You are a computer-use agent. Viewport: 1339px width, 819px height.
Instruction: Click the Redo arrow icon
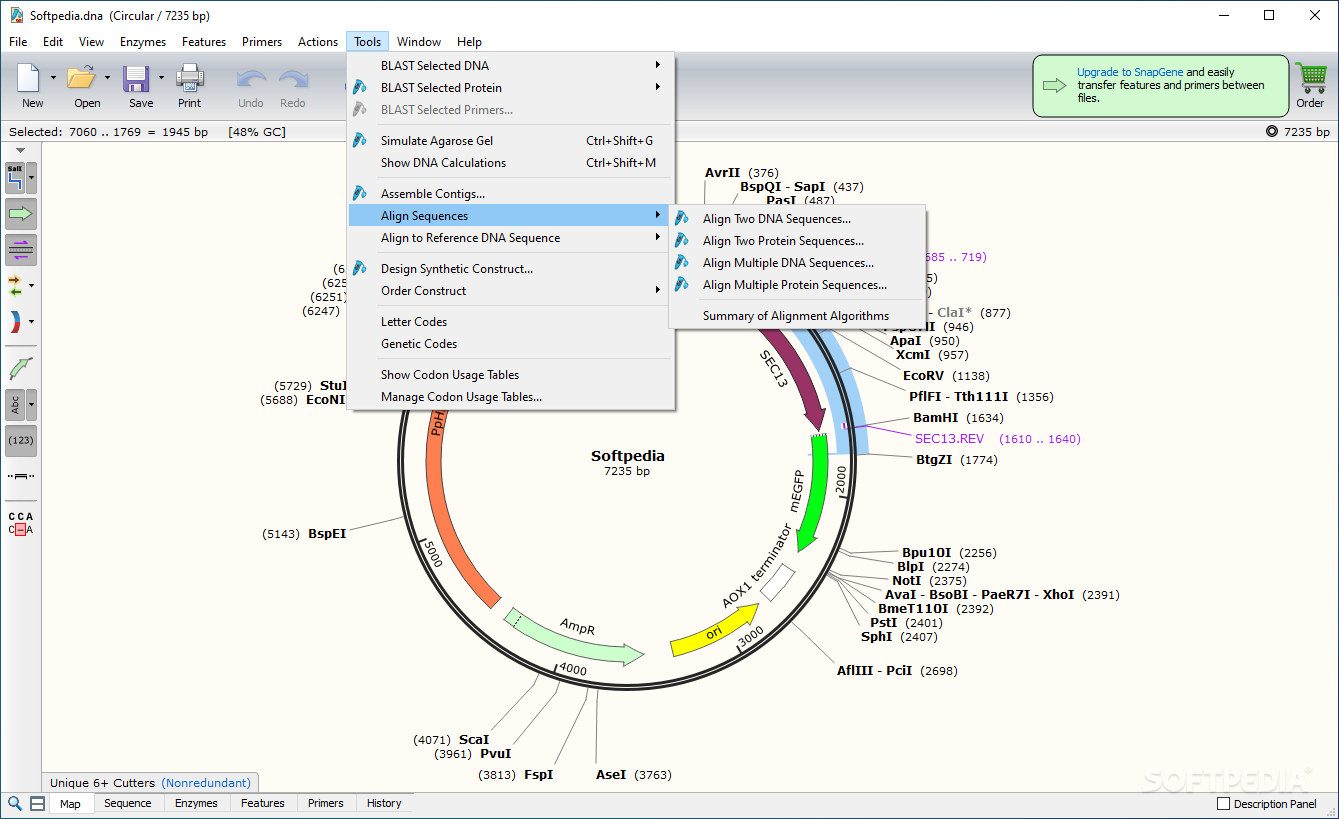[293, 79]
